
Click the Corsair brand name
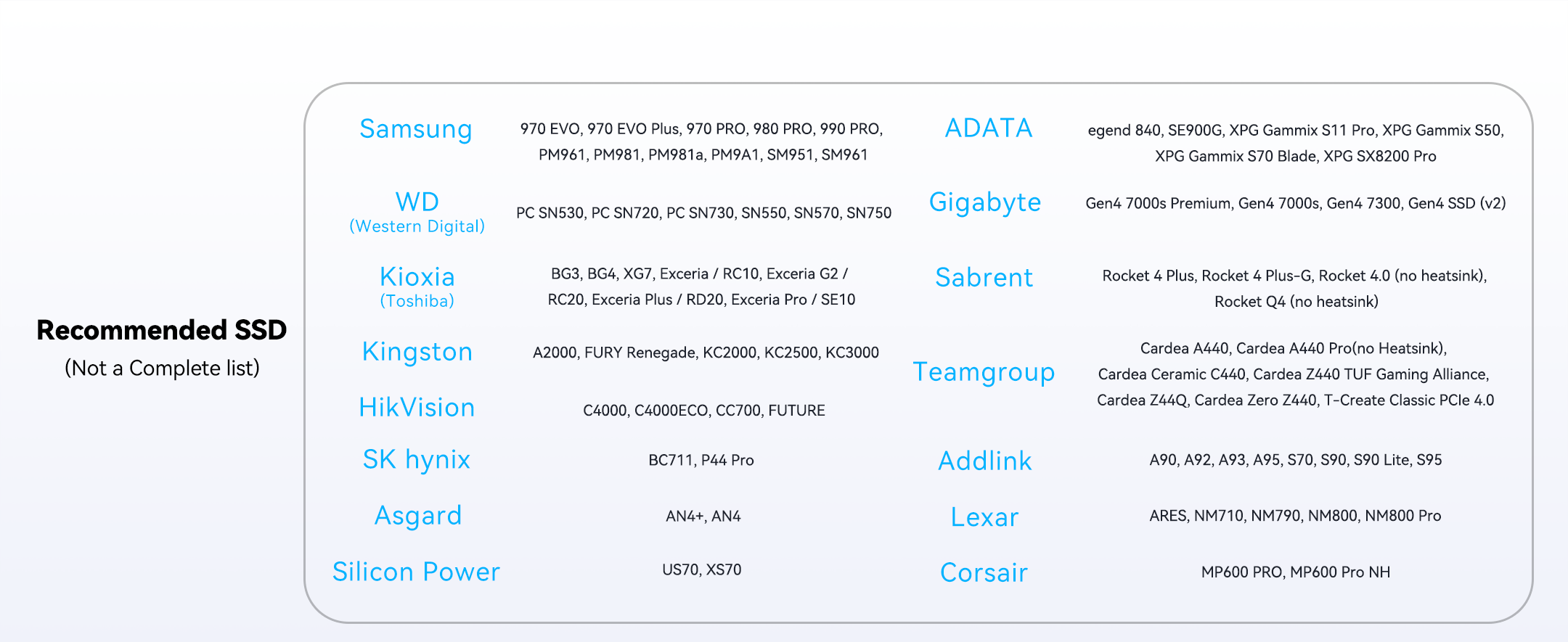[x=984, y=573]
